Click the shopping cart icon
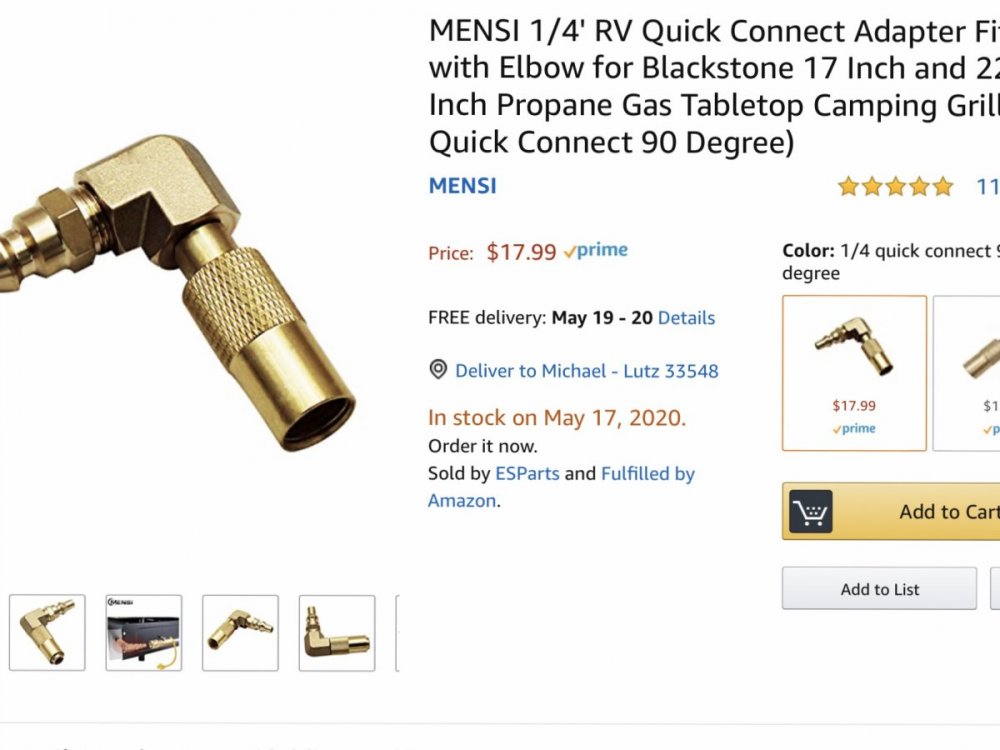The image size is (1000, 750). pyautogui.click(x=811, y=512)
